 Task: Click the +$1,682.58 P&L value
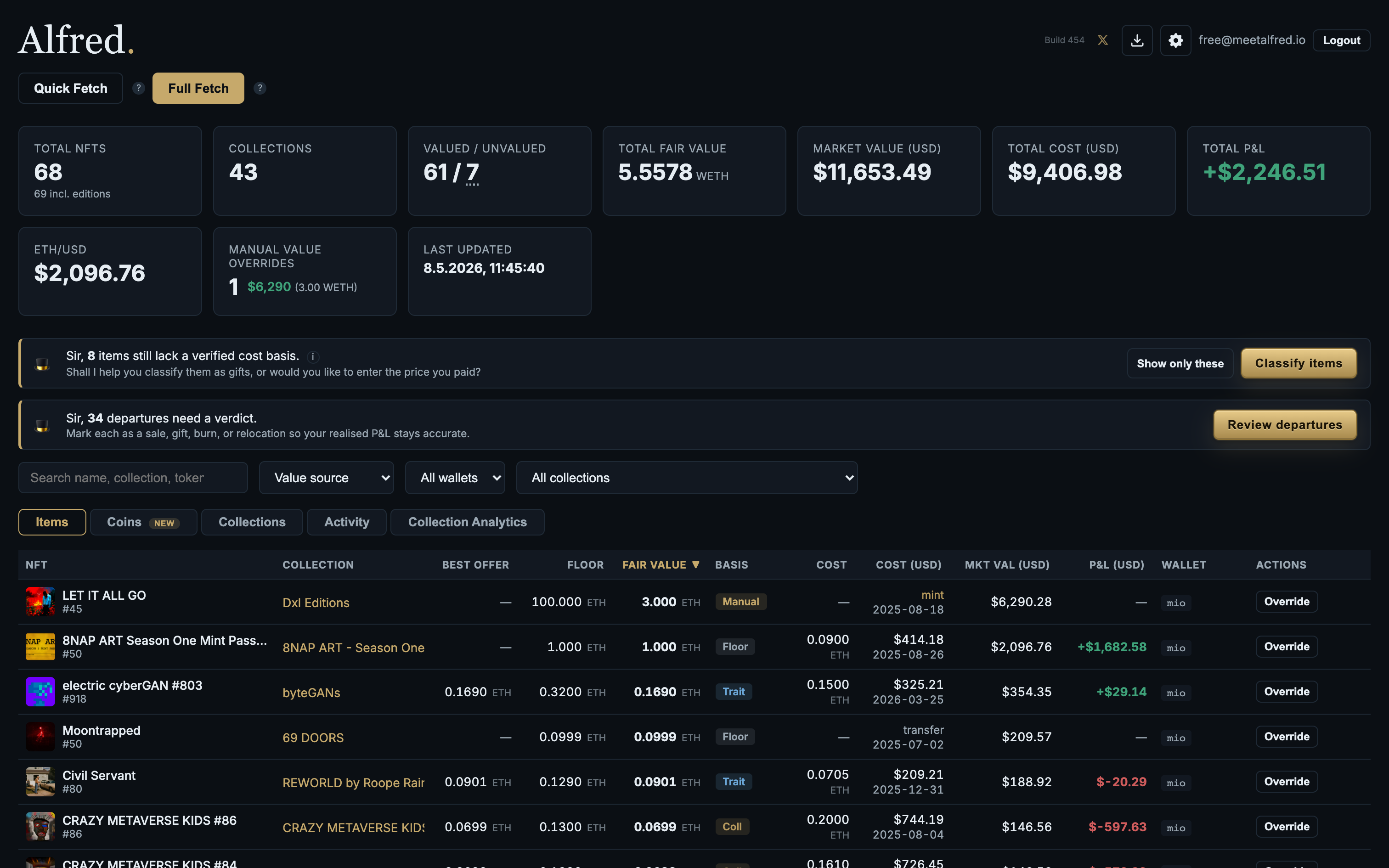point(1112,647)
